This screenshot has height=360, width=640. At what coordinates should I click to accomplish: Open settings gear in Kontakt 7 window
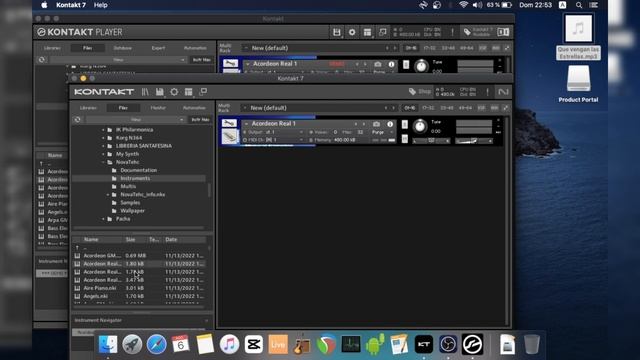click(174, 92)
